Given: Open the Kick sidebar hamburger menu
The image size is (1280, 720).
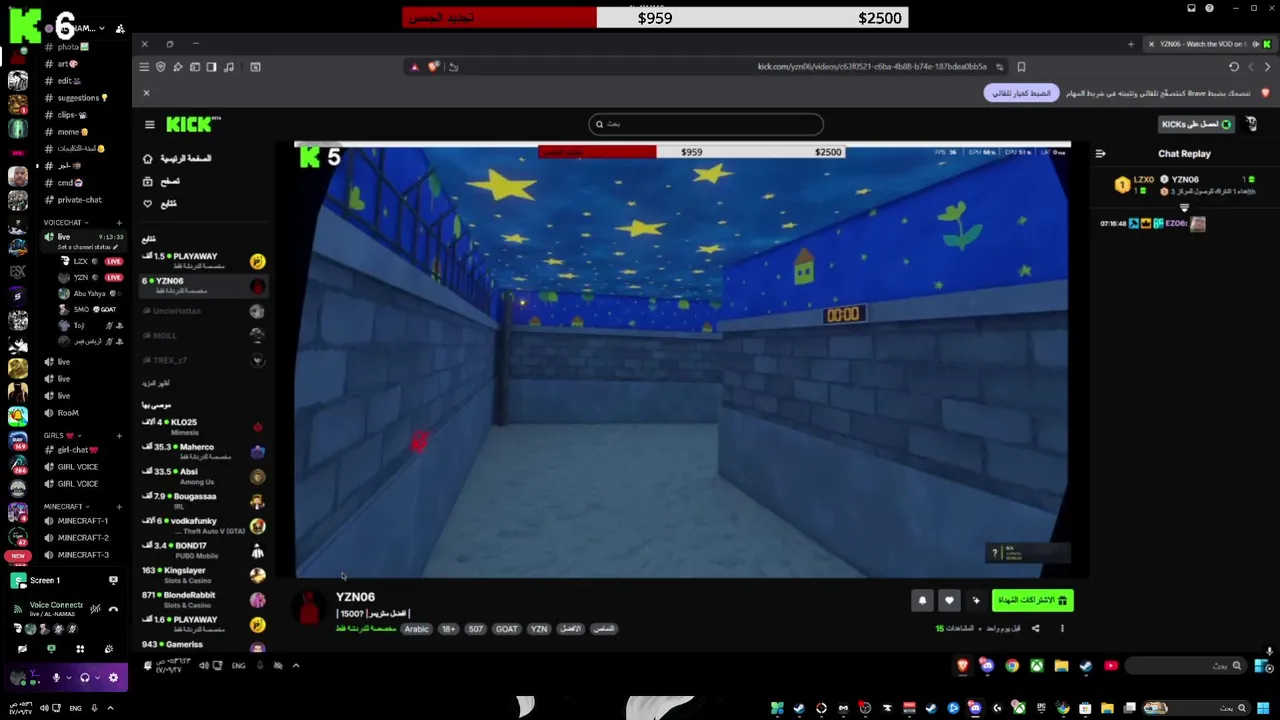Looking at the screenshot, I should [x=150, y=125].
